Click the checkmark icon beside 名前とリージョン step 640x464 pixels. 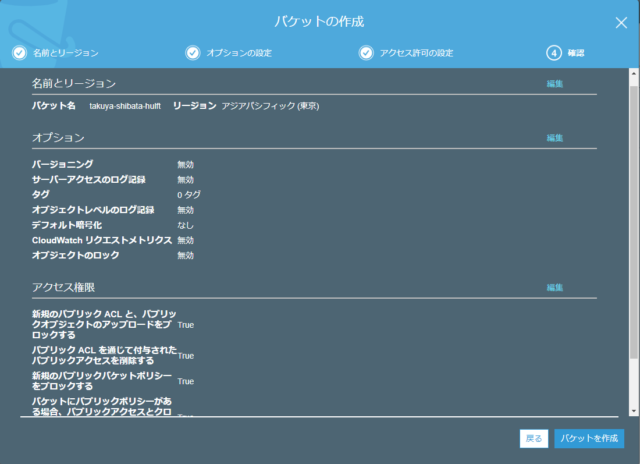pos(19,52)
